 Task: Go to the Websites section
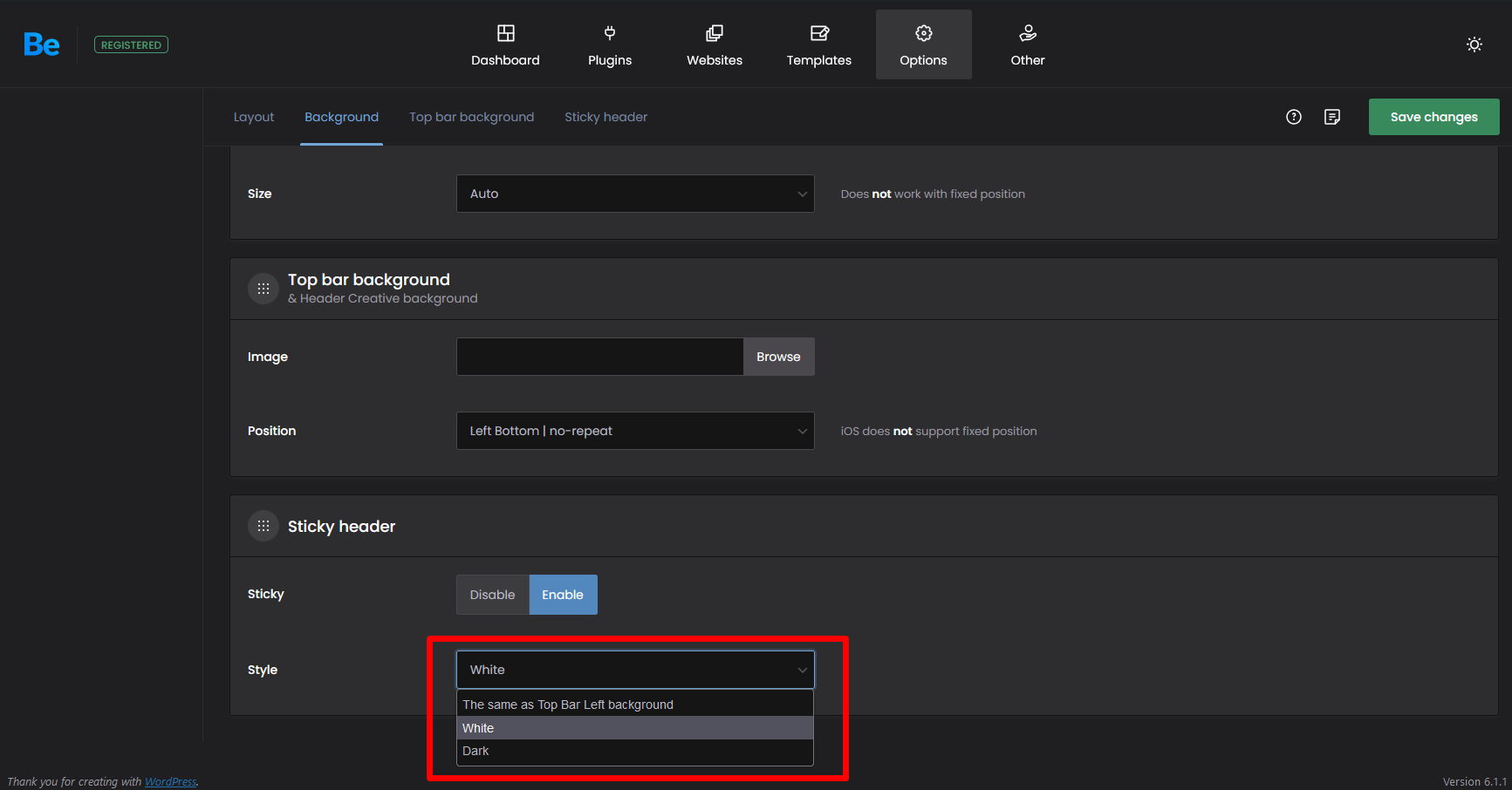click(715, 44)
